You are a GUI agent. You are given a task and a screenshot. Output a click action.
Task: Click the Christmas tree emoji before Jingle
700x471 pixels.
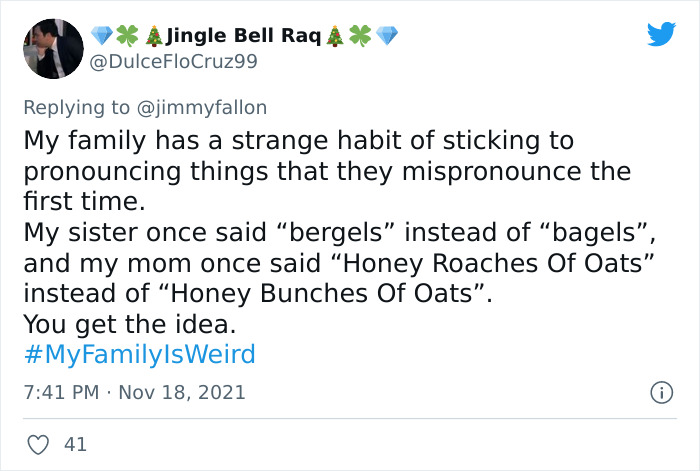pos(153,37)
